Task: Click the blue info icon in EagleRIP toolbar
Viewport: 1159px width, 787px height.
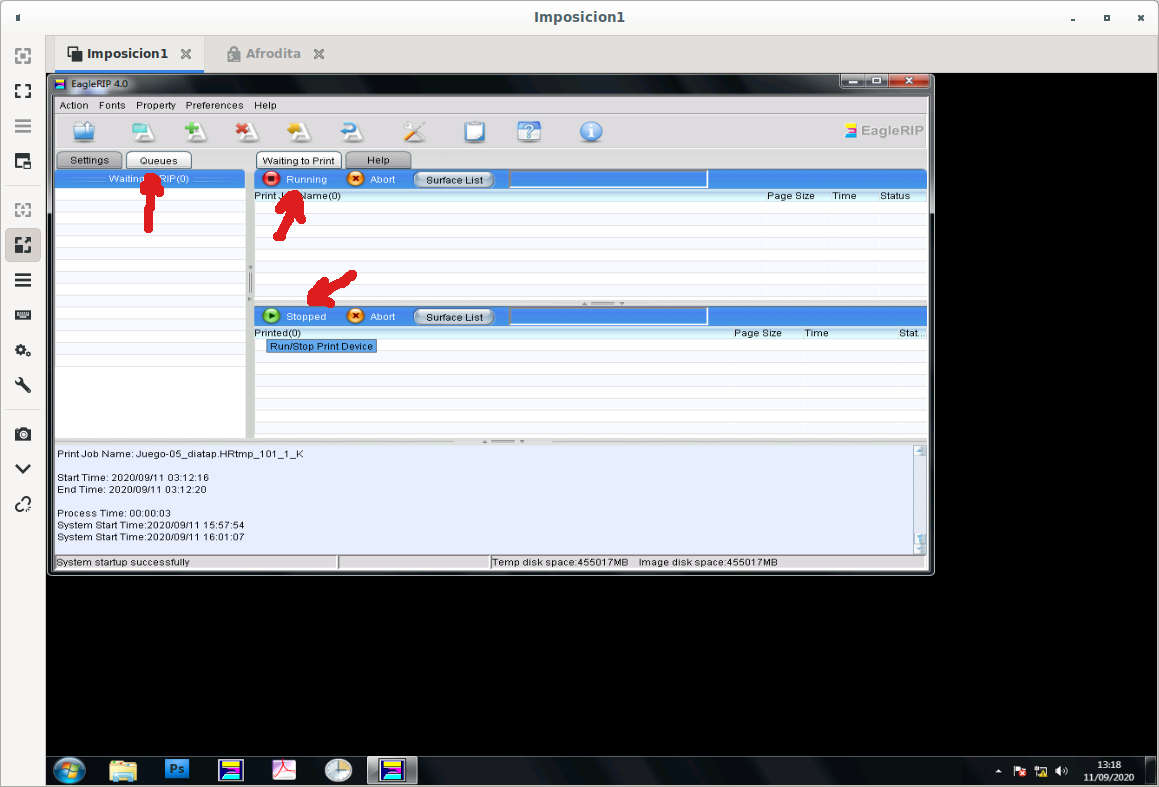Action: tap(591, 131)
